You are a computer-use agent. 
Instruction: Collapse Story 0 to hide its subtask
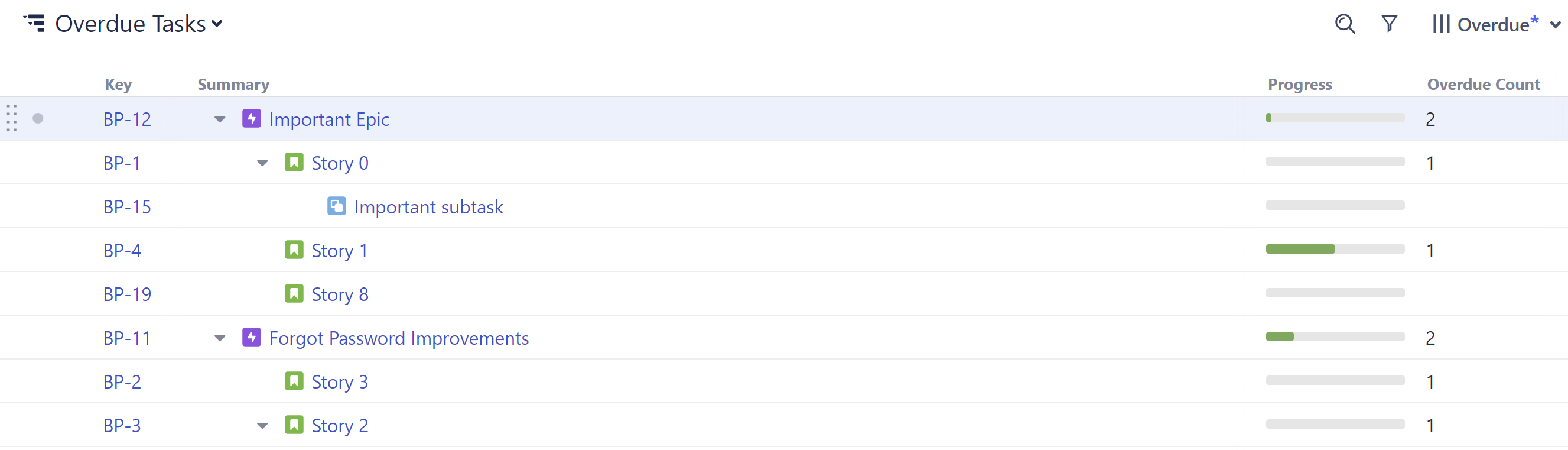(x=262, y=163)
